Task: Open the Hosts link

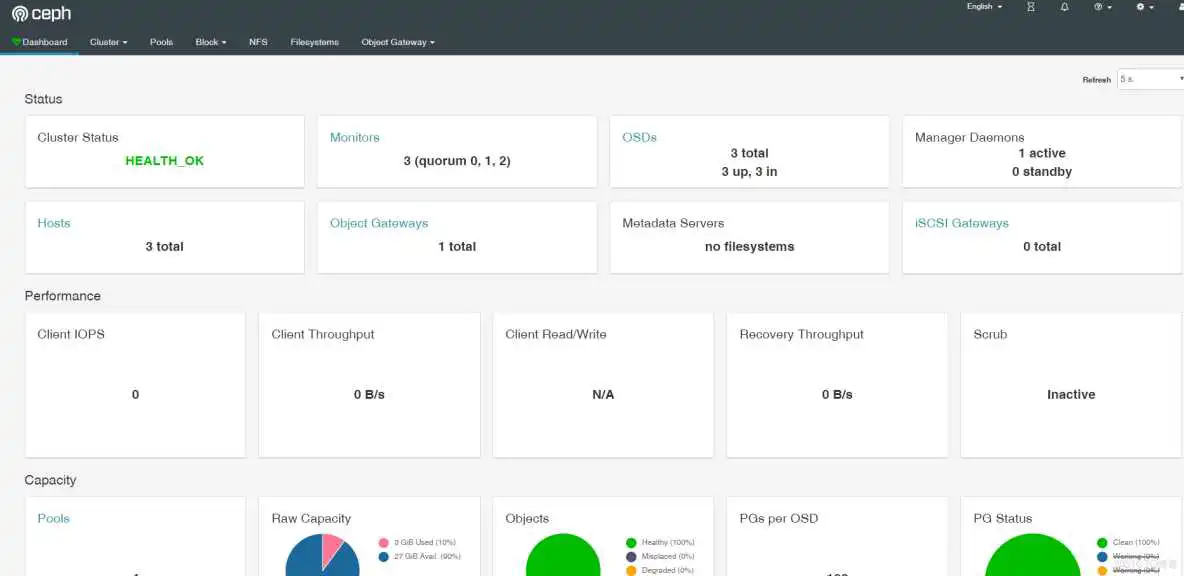Action: [x=54, y=223]
